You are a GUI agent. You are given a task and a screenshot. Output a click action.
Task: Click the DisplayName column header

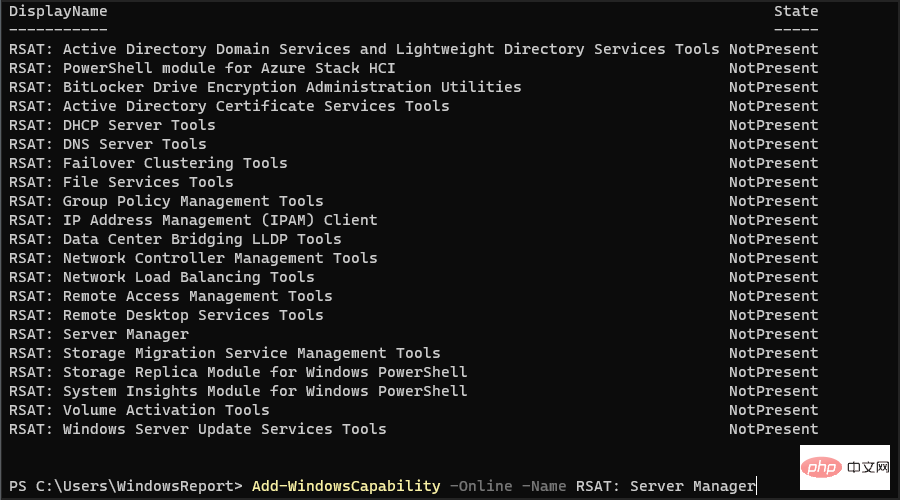(x=58, y=11)
